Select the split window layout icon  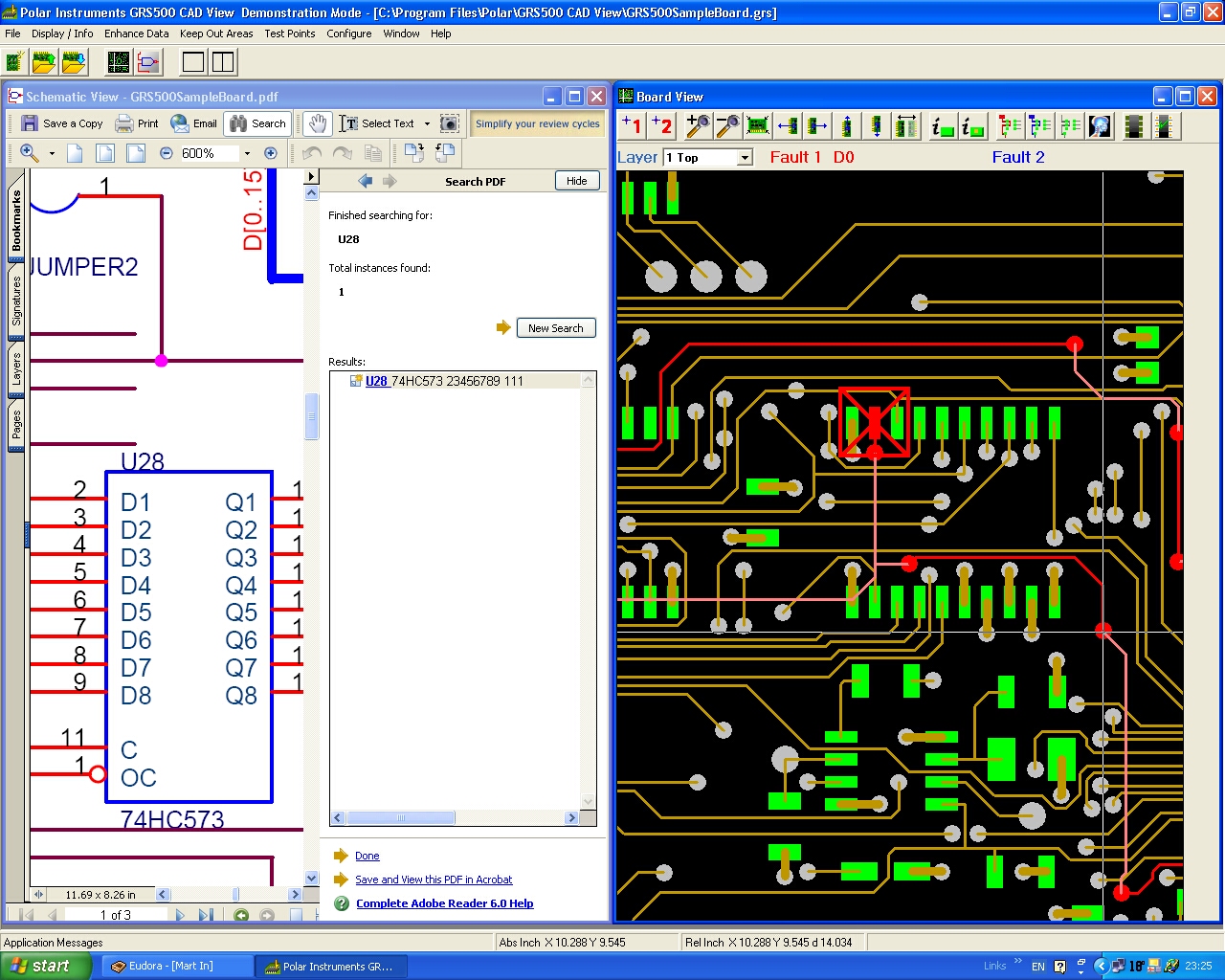223,62
